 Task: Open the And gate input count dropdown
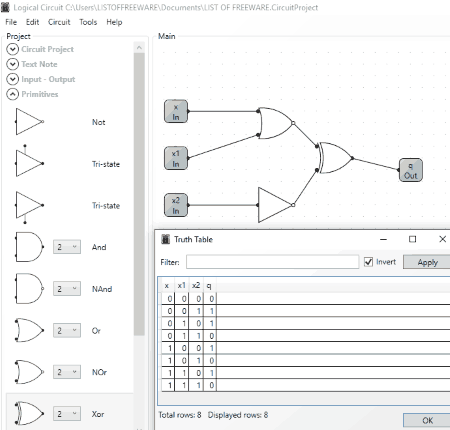(x=67, y=247)
